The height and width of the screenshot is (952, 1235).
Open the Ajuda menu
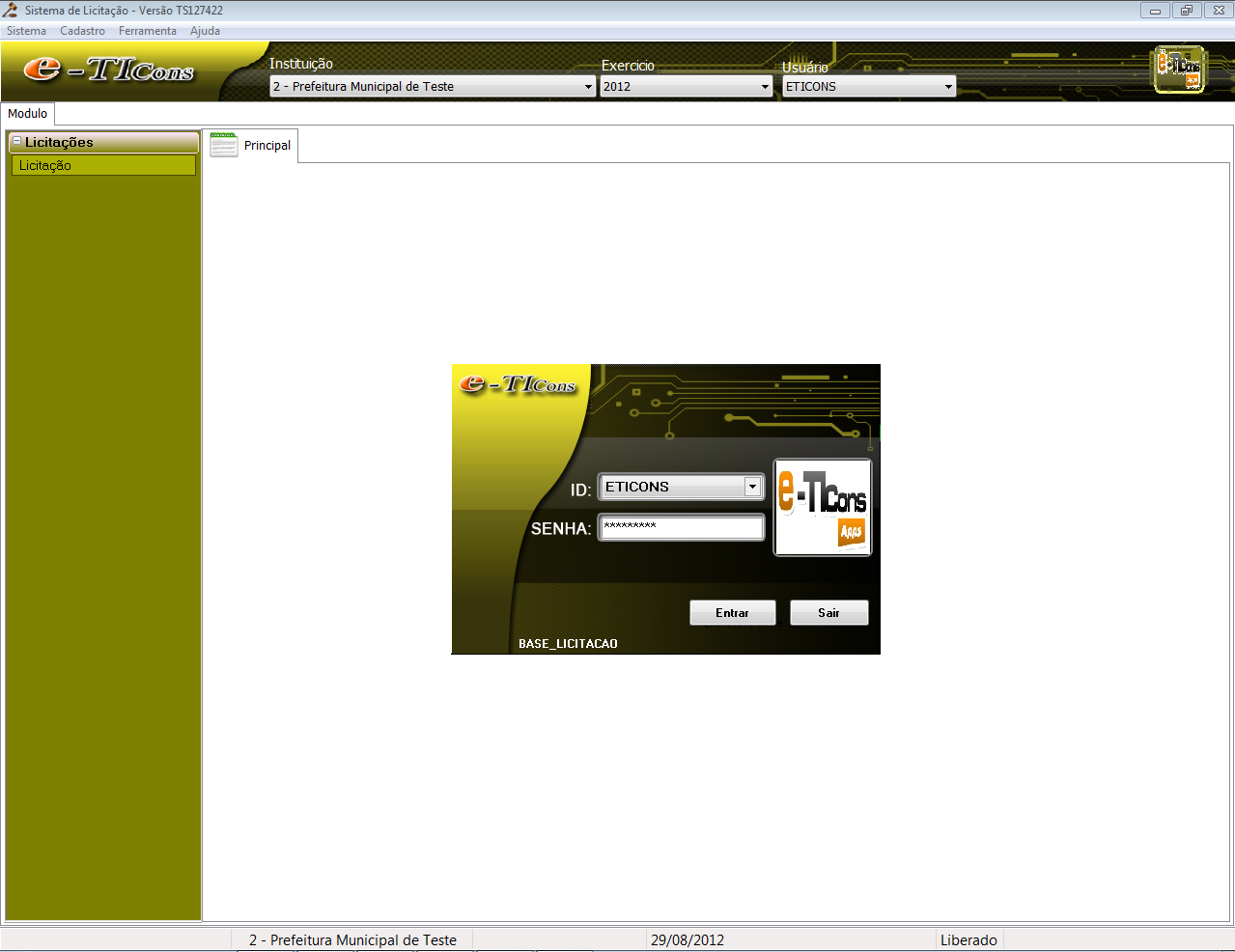205,31
